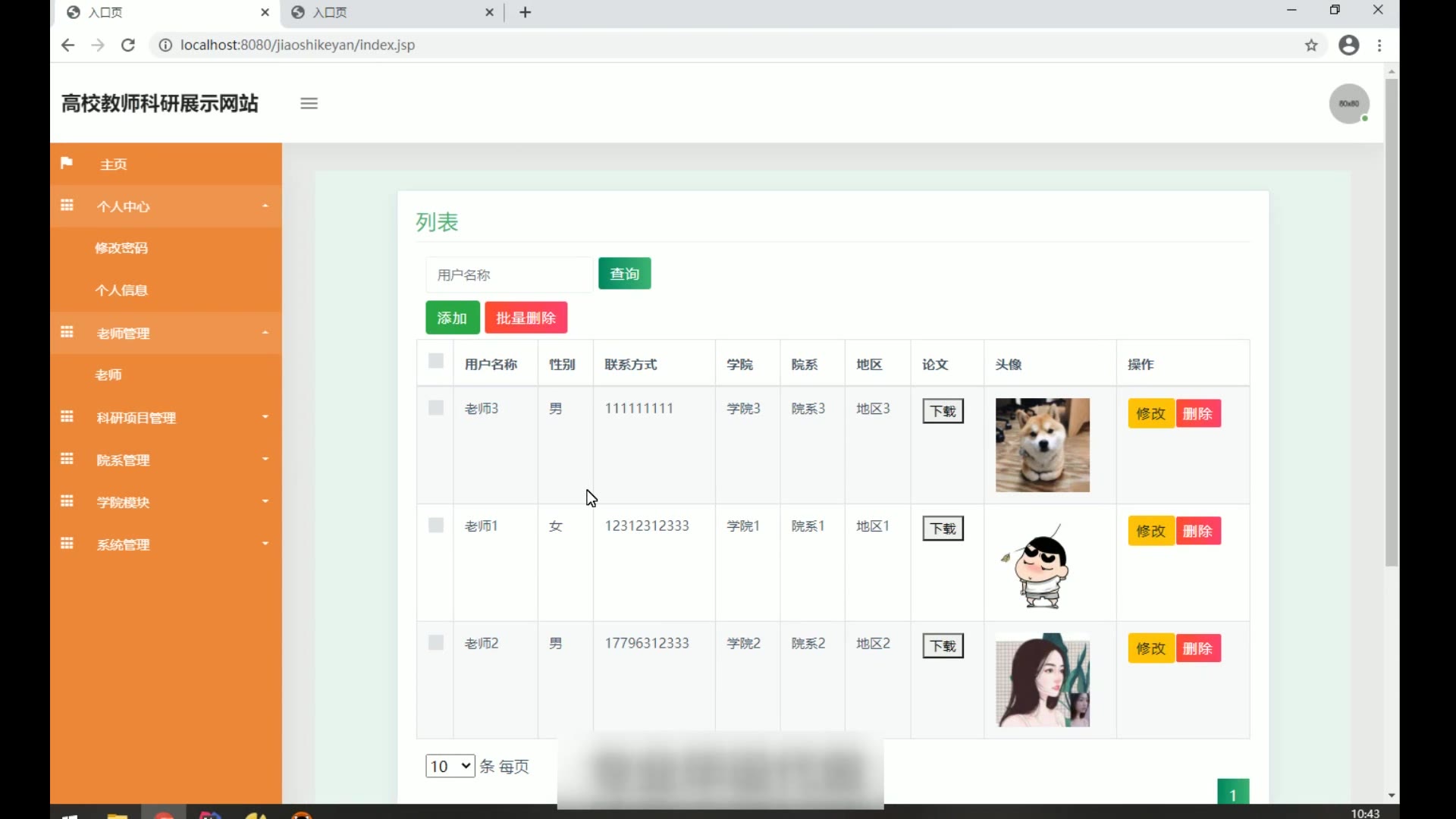Open Chrome profile account icon
Screen dimensions: 1456x819
[1348, 45]
